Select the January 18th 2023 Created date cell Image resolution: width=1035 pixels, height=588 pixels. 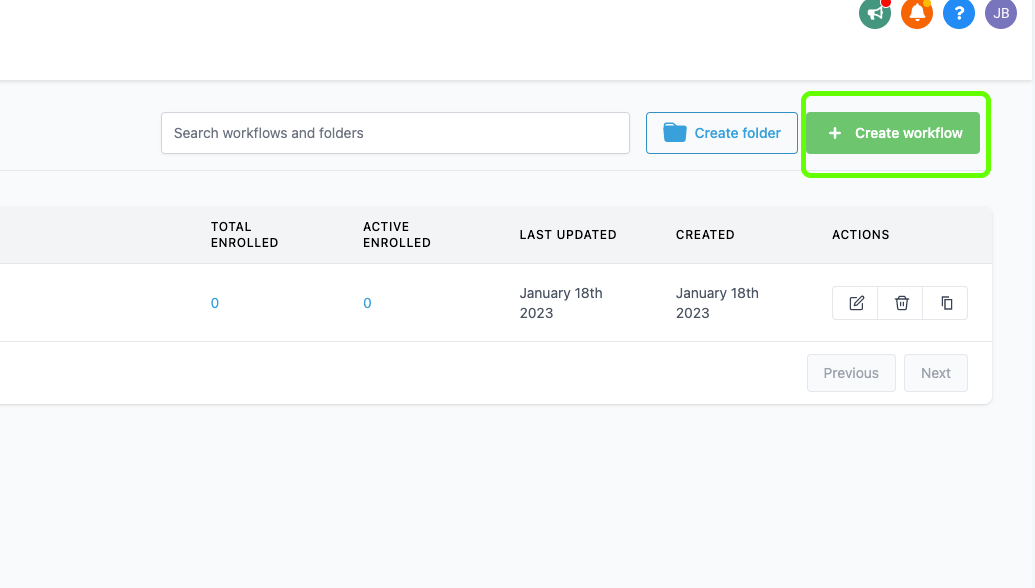[717, 303]
